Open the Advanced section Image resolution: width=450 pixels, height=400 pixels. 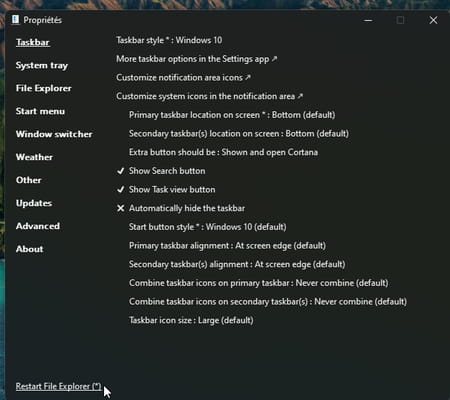[38, 226]
